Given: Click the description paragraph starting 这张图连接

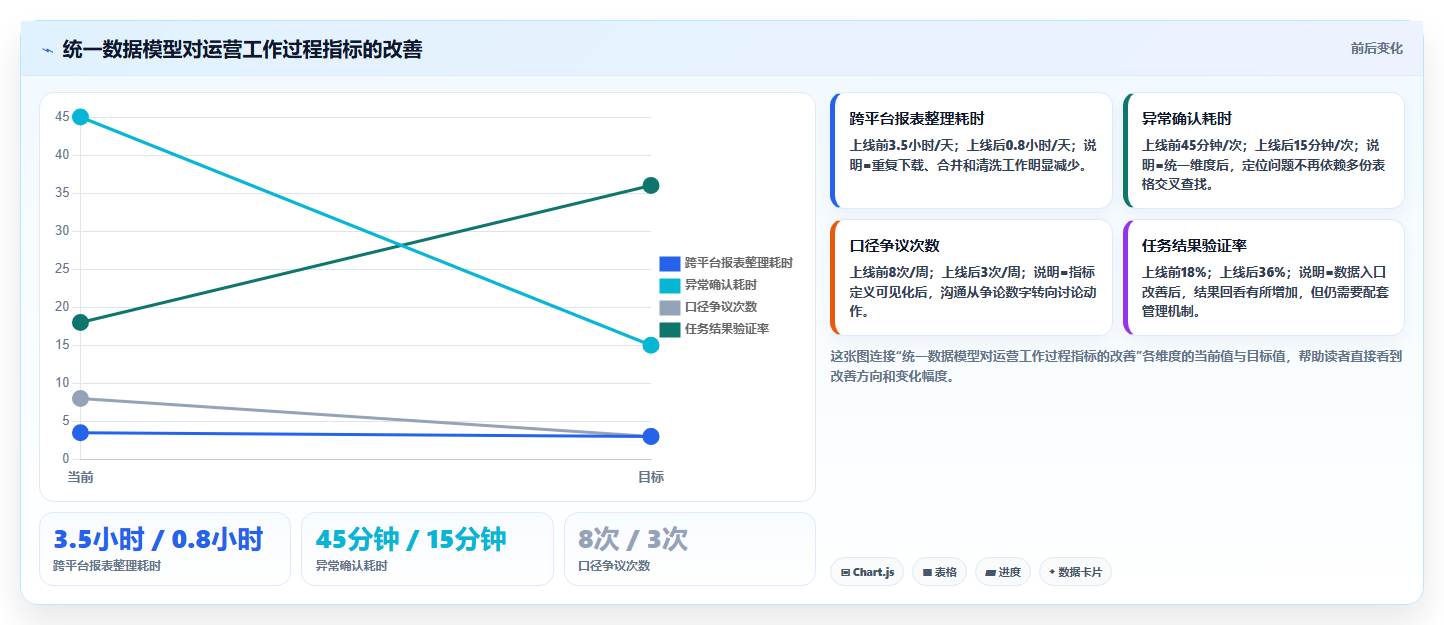Looking at the screenshot, I should (1116, 366).
